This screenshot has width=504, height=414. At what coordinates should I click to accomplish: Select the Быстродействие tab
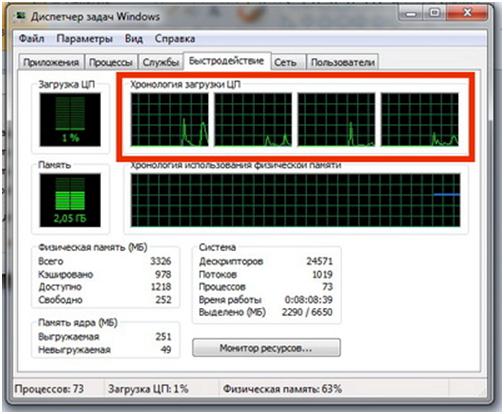227,61
